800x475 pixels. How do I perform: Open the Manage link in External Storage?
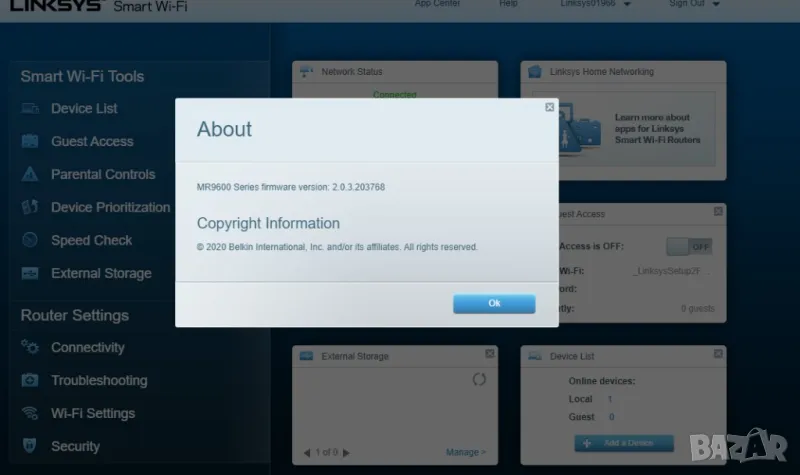465,453
